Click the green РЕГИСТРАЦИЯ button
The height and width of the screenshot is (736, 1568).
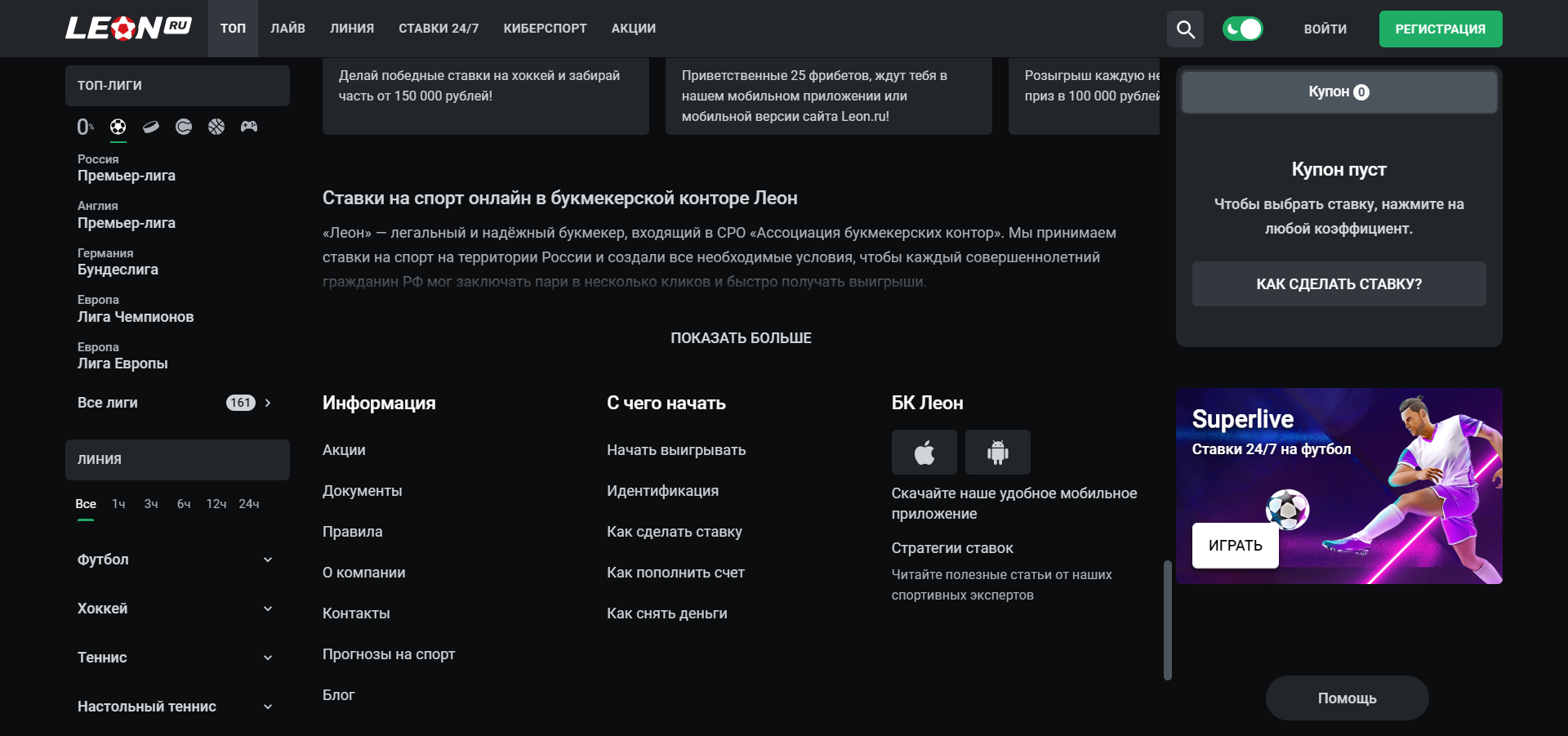coord(1441,29)
